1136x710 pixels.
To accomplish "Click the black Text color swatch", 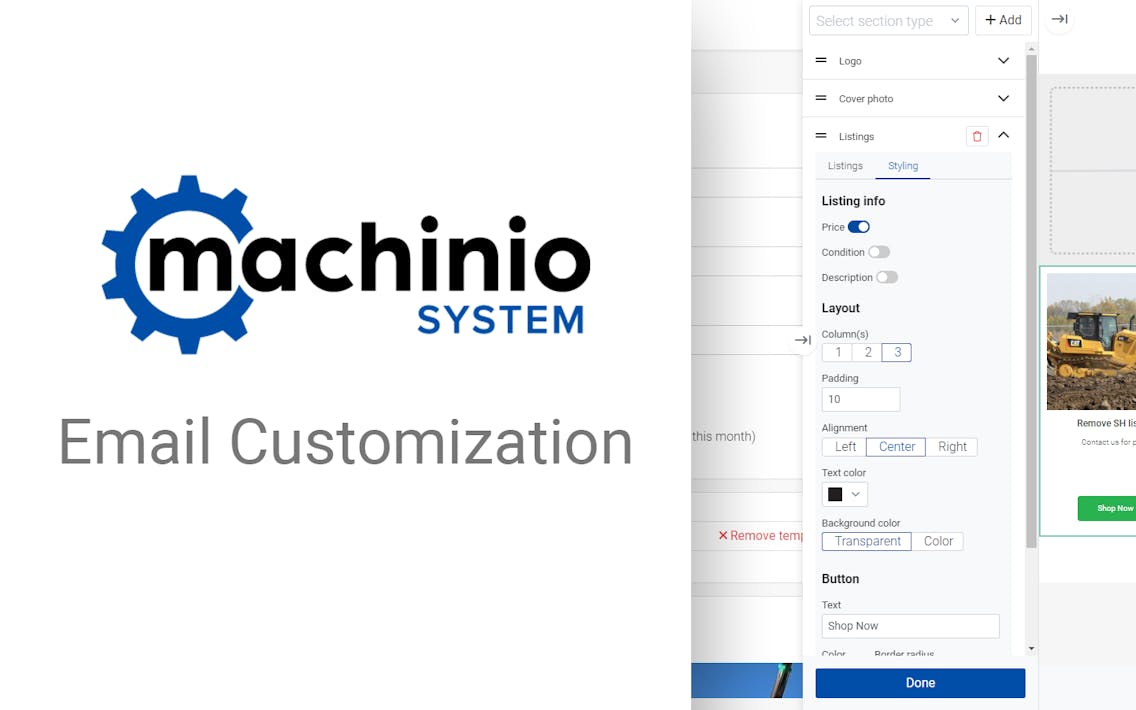I will (x=835, y=494).
